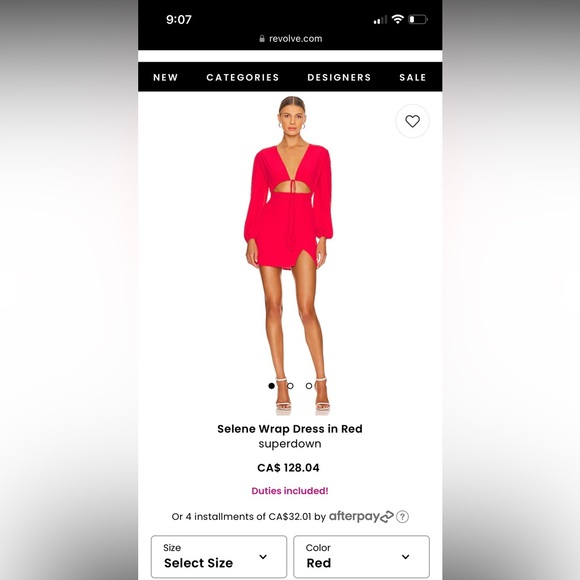
Task: Click the afterpay logo
Action: 361,516
